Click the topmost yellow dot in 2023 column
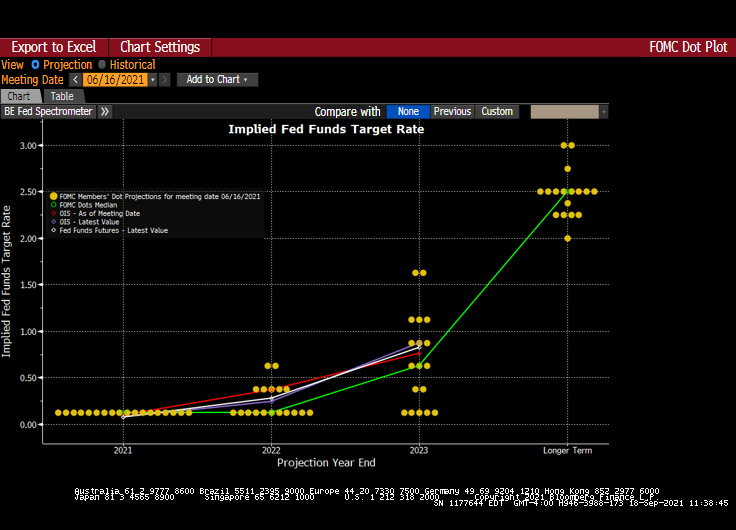736x530 pixels. (x=419, y=273)
